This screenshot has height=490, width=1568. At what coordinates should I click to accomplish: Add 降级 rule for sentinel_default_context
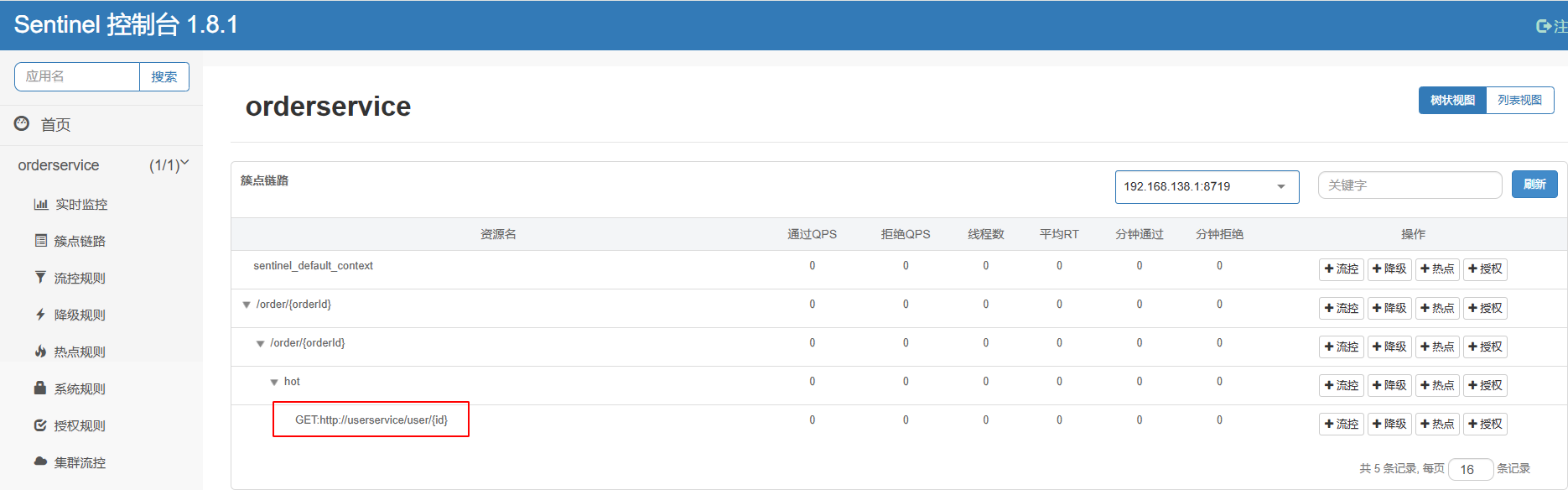[x=1389, y=269]
